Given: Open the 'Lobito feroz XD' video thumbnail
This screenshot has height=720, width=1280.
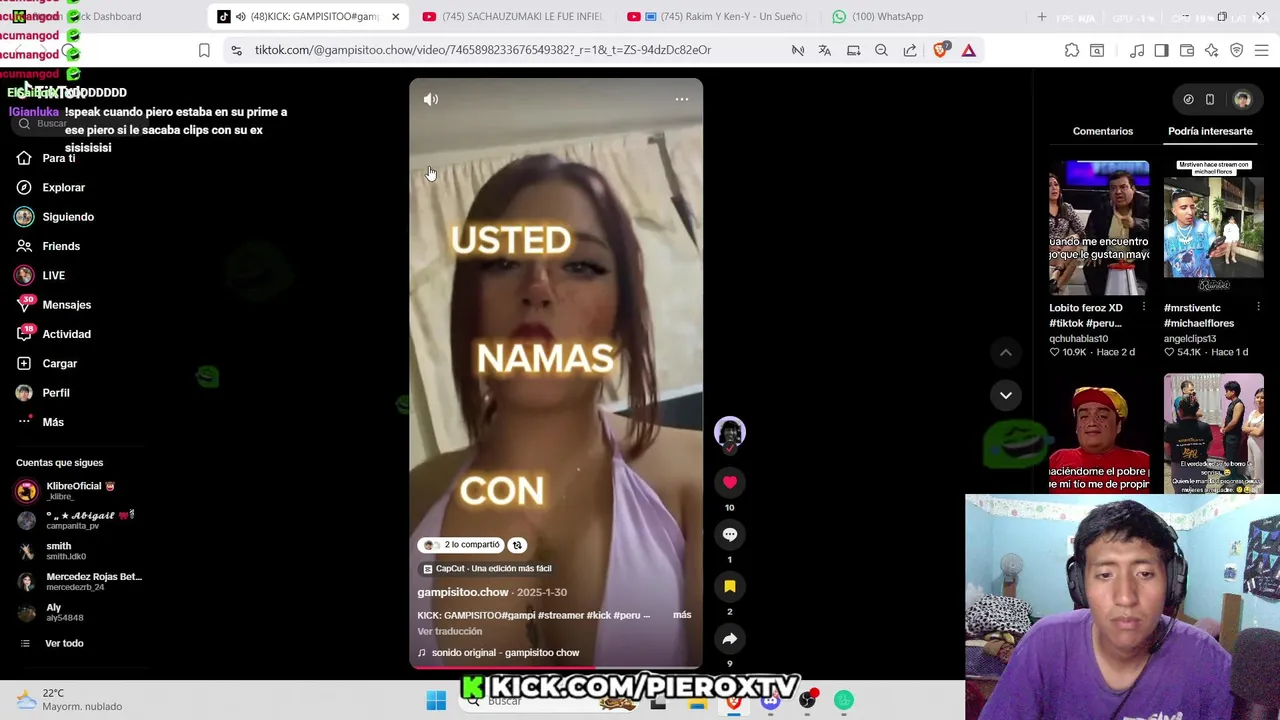Looking at the screenshot, I should tap(1099, 228).
